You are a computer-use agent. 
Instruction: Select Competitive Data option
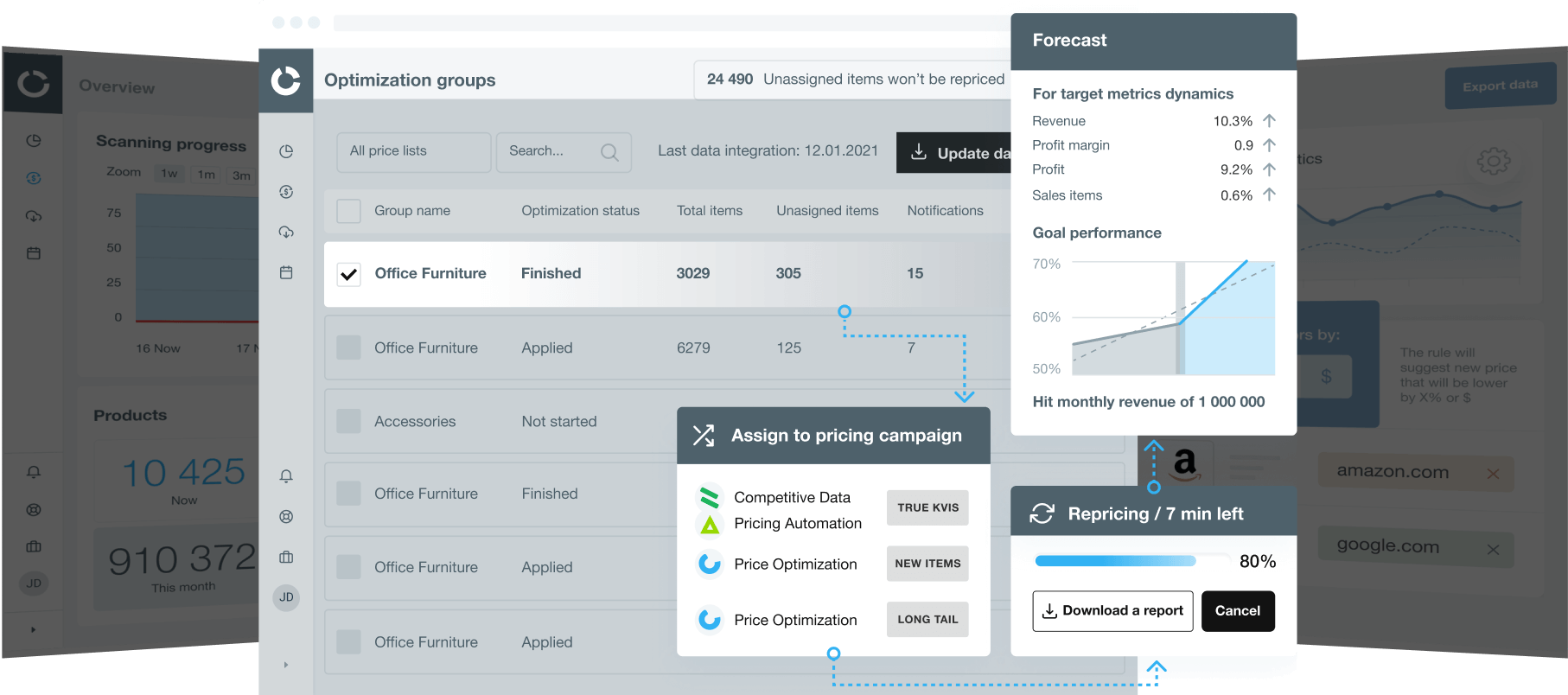pyautogui.click(x=792, y=497)
